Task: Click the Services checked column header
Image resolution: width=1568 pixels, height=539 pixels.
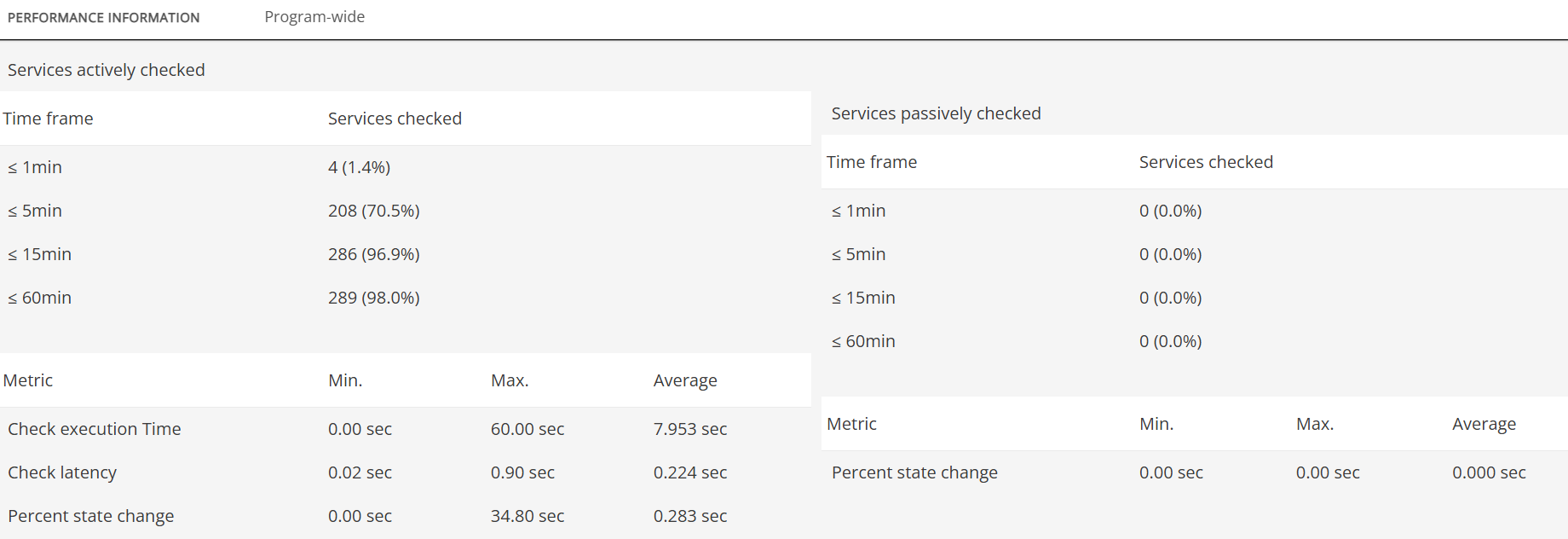Action: coord(394,119)
